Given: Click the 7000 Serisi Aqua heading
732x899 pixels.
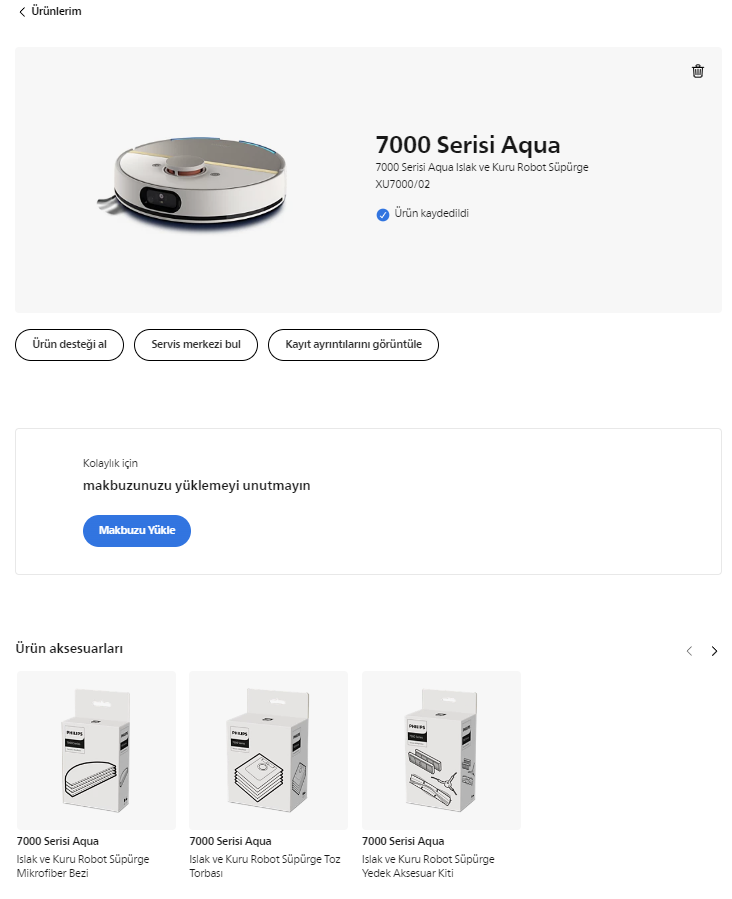Looking at the screenshot, I should coord(467,144).
